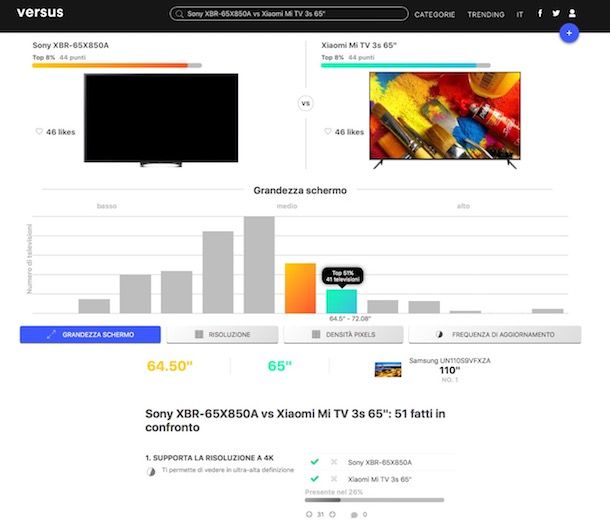Click Sony XBR-65X850A label in 4K row
Image resolution: width=610 pixels, height=525 pixels.
pos(380,462)
